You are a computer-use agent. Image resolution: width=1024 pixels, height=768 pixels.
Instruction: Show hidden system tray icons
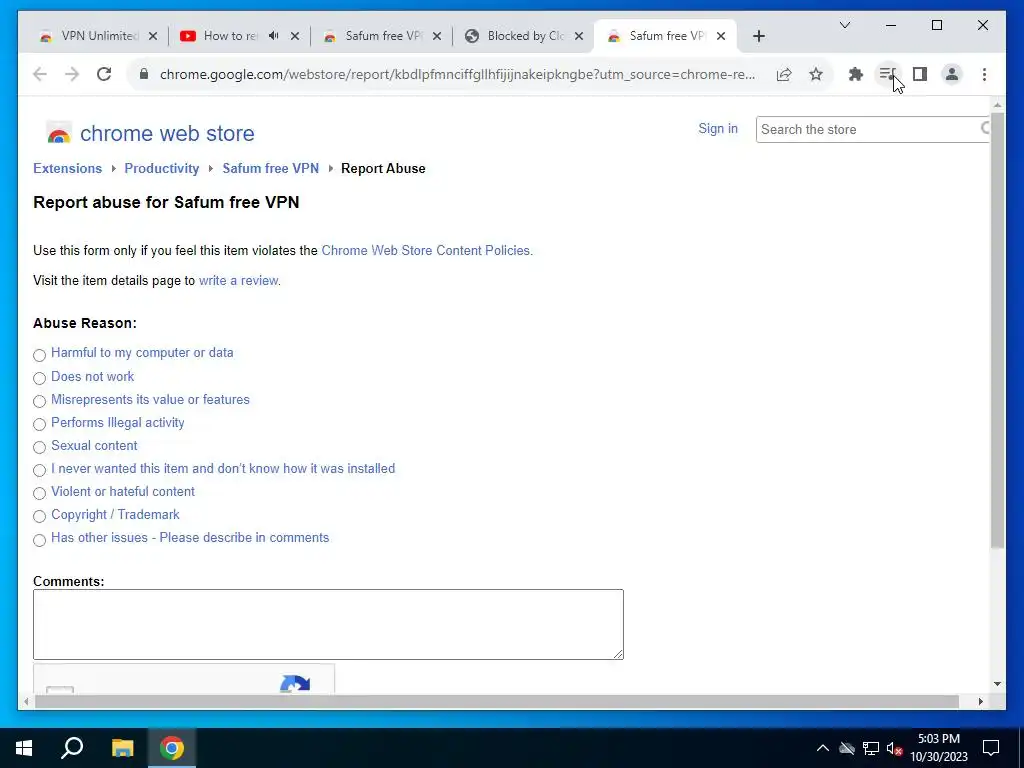pos(823,748)
